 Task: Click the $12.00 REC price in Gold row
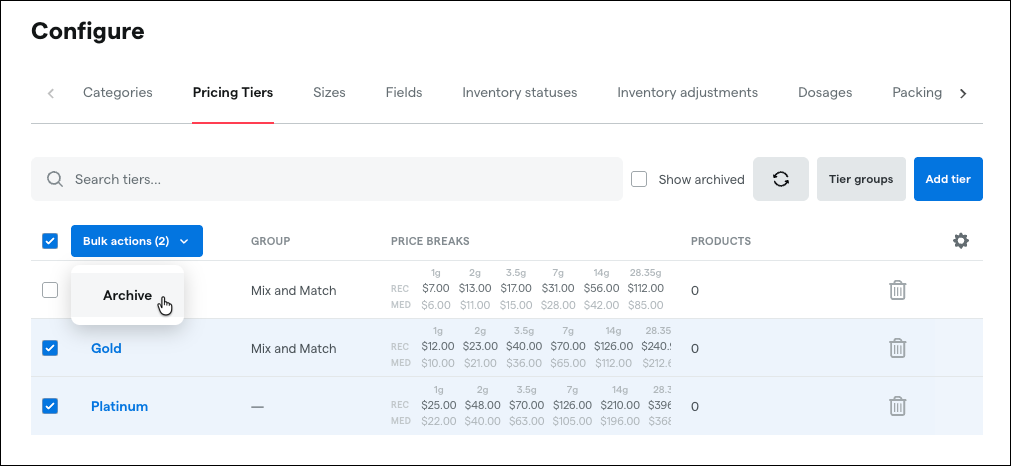point(438,346)
